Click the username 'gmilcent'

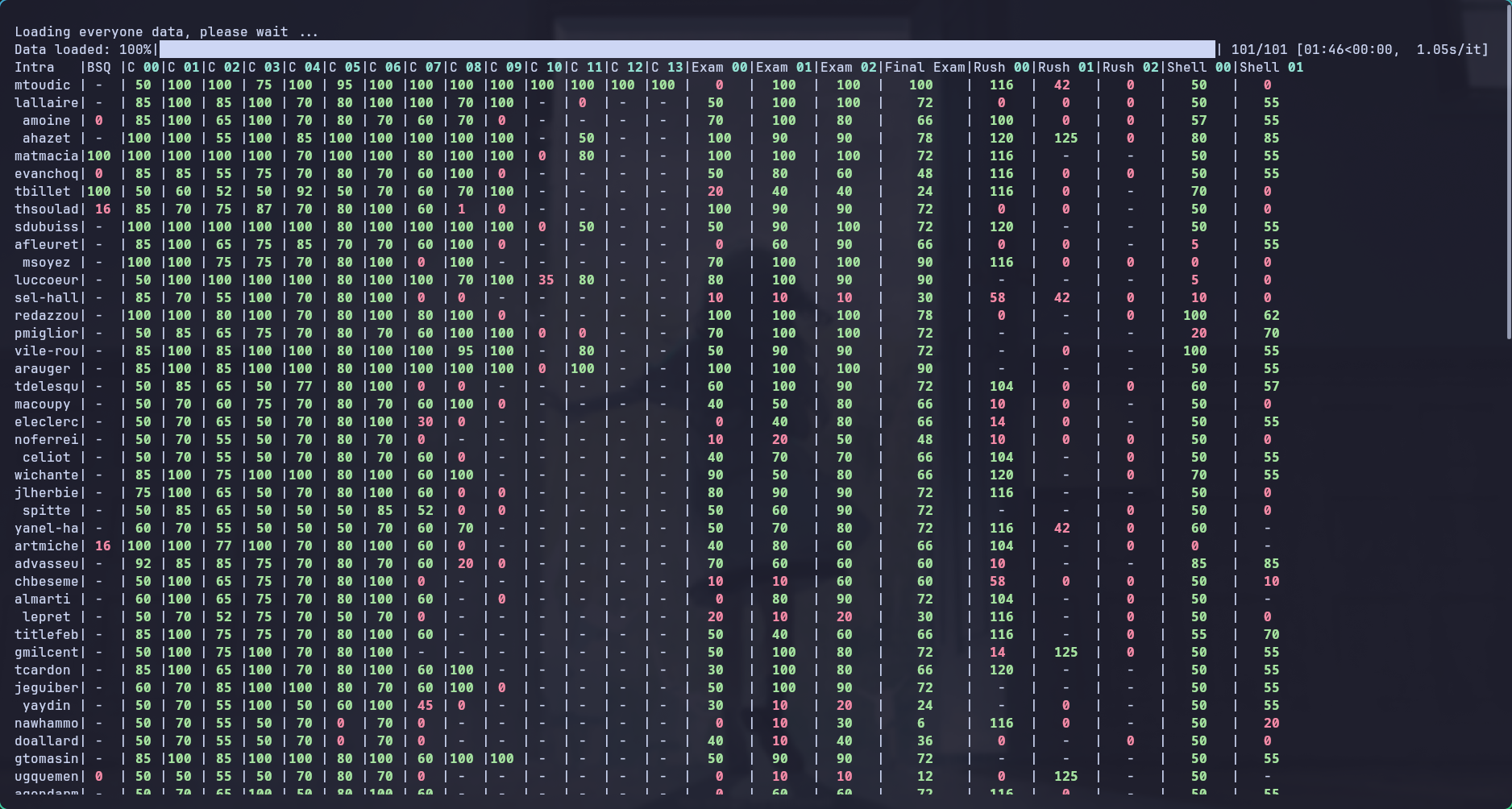point(47,652)
